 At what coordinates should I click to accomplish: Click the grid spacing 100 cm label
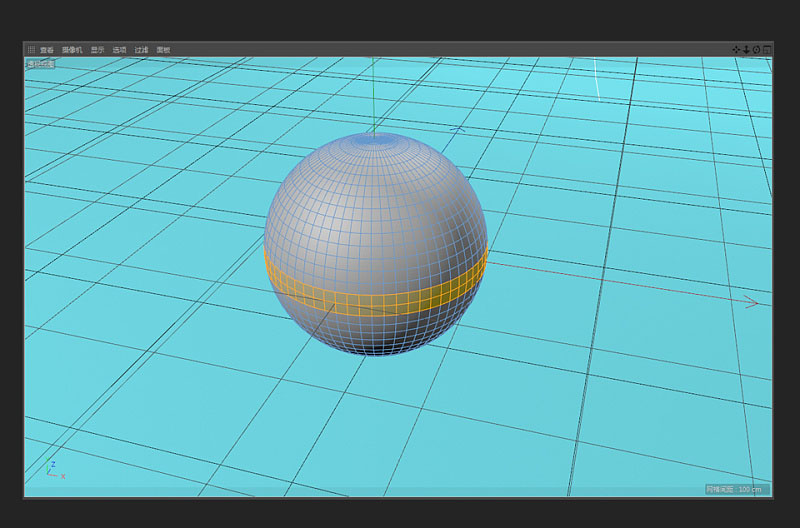[735, 489]
